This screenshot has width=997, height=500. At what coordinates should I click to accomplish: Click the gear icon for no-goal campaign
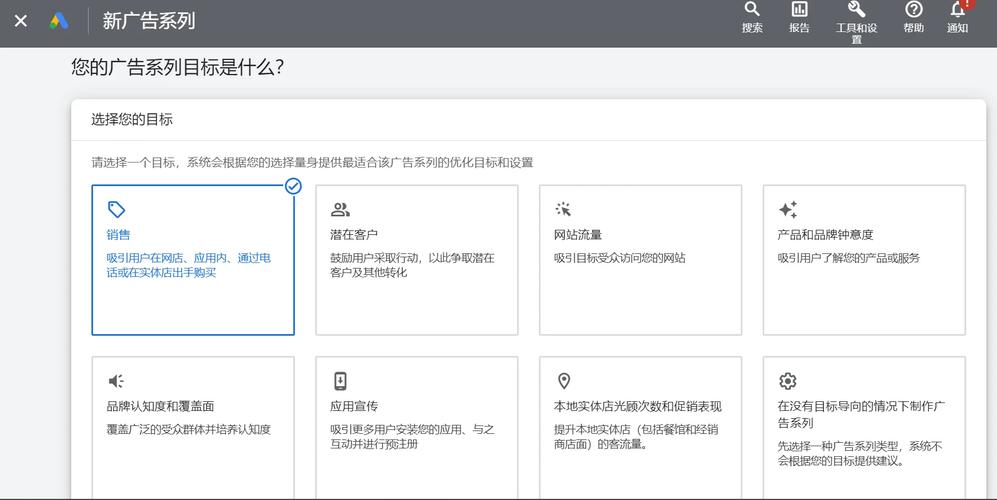(787, 381)
